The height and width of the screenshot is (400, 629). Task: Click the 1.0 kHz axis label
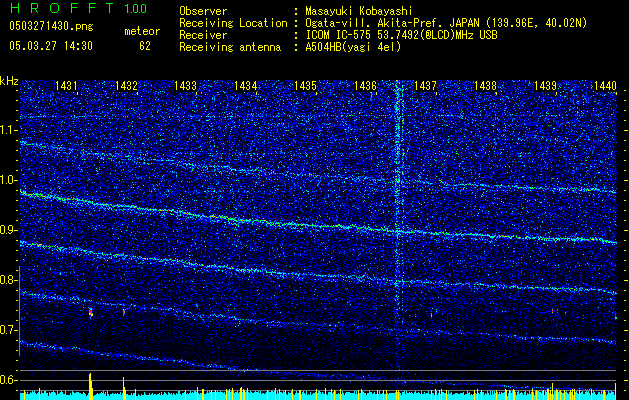[x=9, y=180]
